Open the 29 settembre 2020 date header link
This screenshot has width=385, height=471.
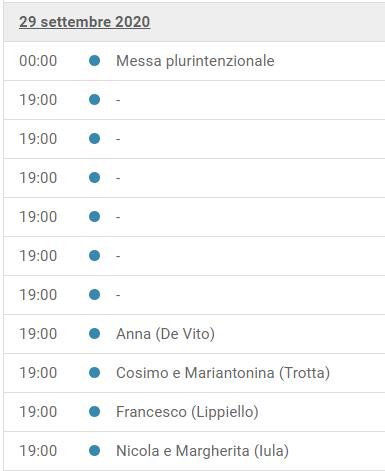tap(84, 22)
